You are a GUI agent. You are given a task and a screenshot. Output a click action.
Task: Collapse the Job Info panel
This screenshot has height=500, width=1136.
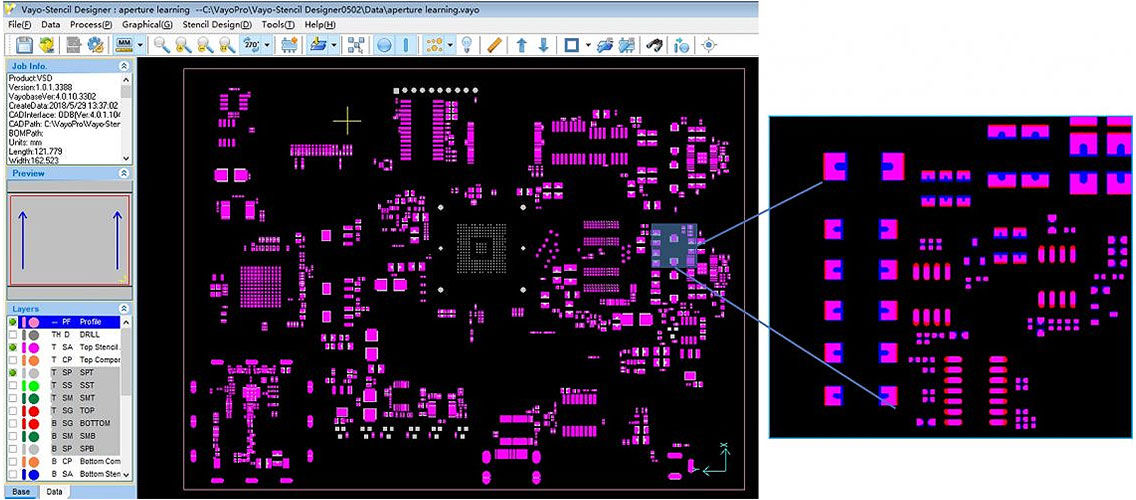click(124, 65)
